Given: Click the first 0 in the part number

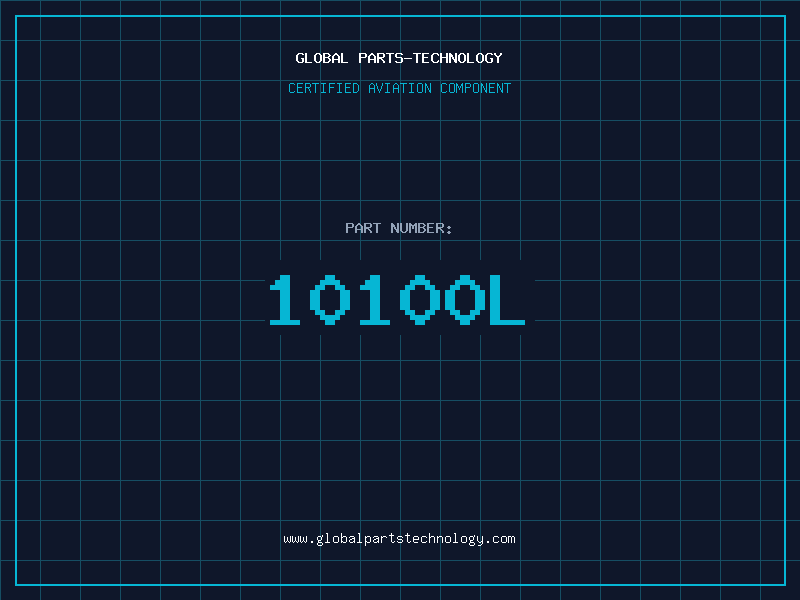Looking at the screenshot, I should [x=329, y=300].
